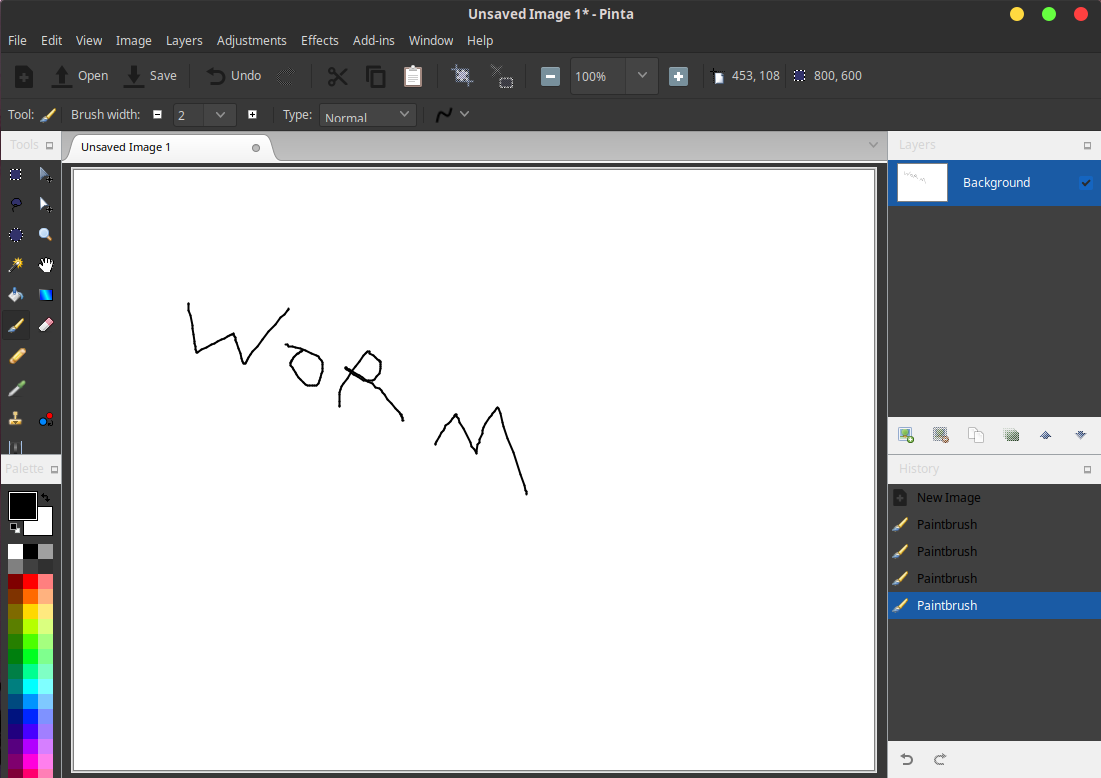Open the Add-ins menu
Screen dimensions: 1101x778
tap(374, 41)
